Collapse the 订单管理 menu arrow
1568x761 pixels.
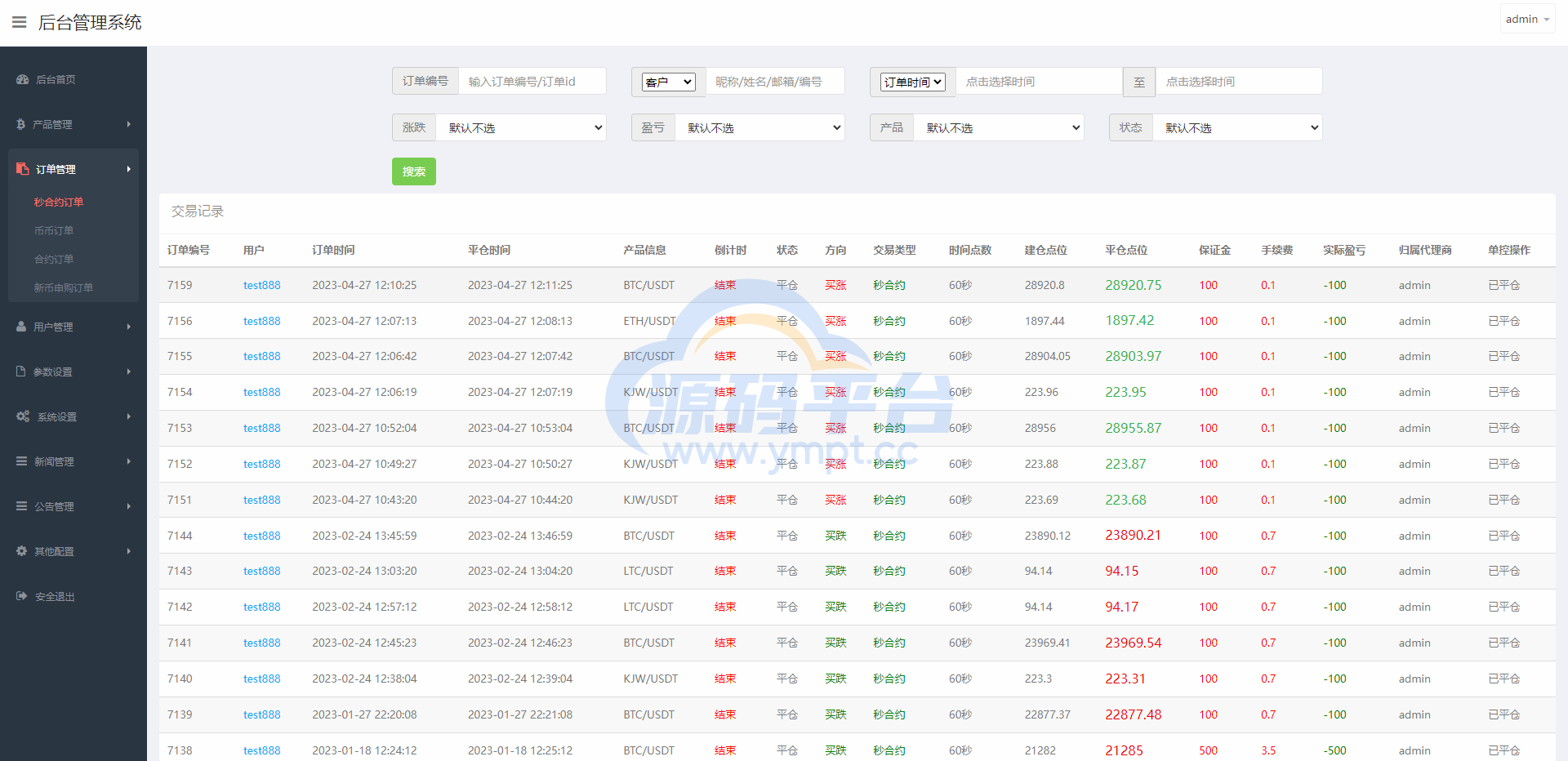129,169
